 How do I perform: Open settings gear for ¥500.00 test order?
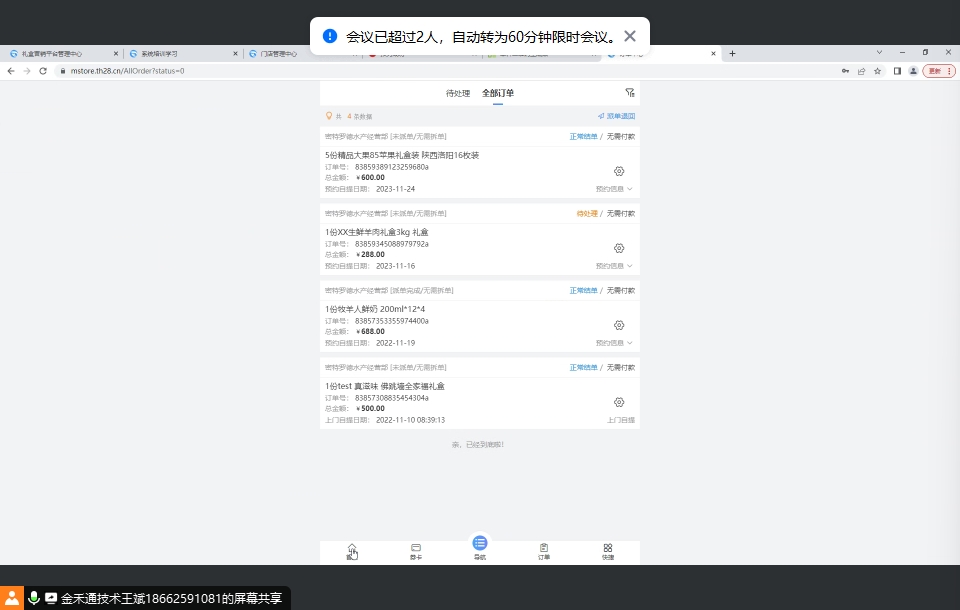pyautogui.click(x=619, y=402)
